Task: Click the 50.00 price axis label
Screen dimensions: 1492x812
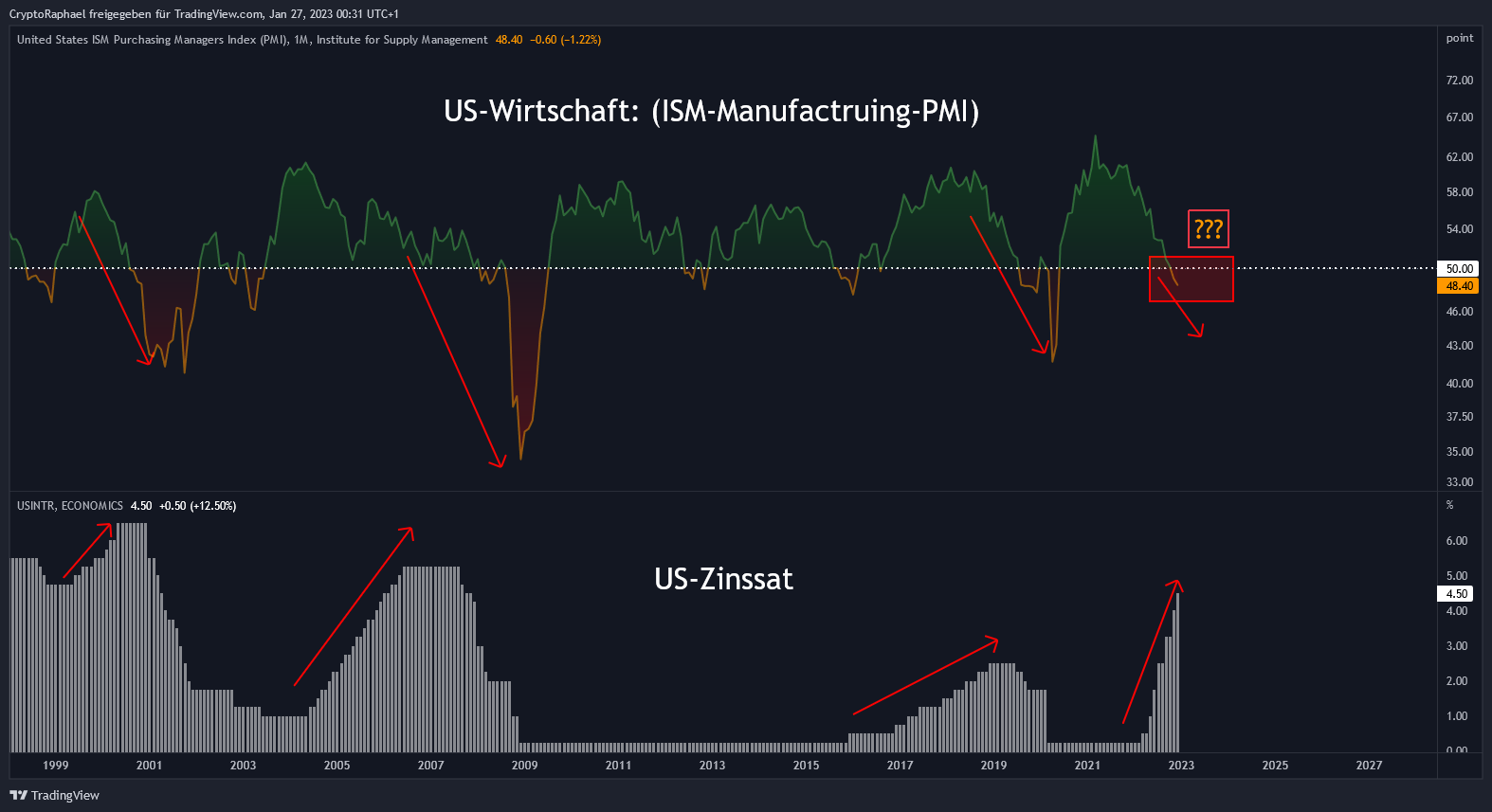Action: click(x=1459, y=269)
